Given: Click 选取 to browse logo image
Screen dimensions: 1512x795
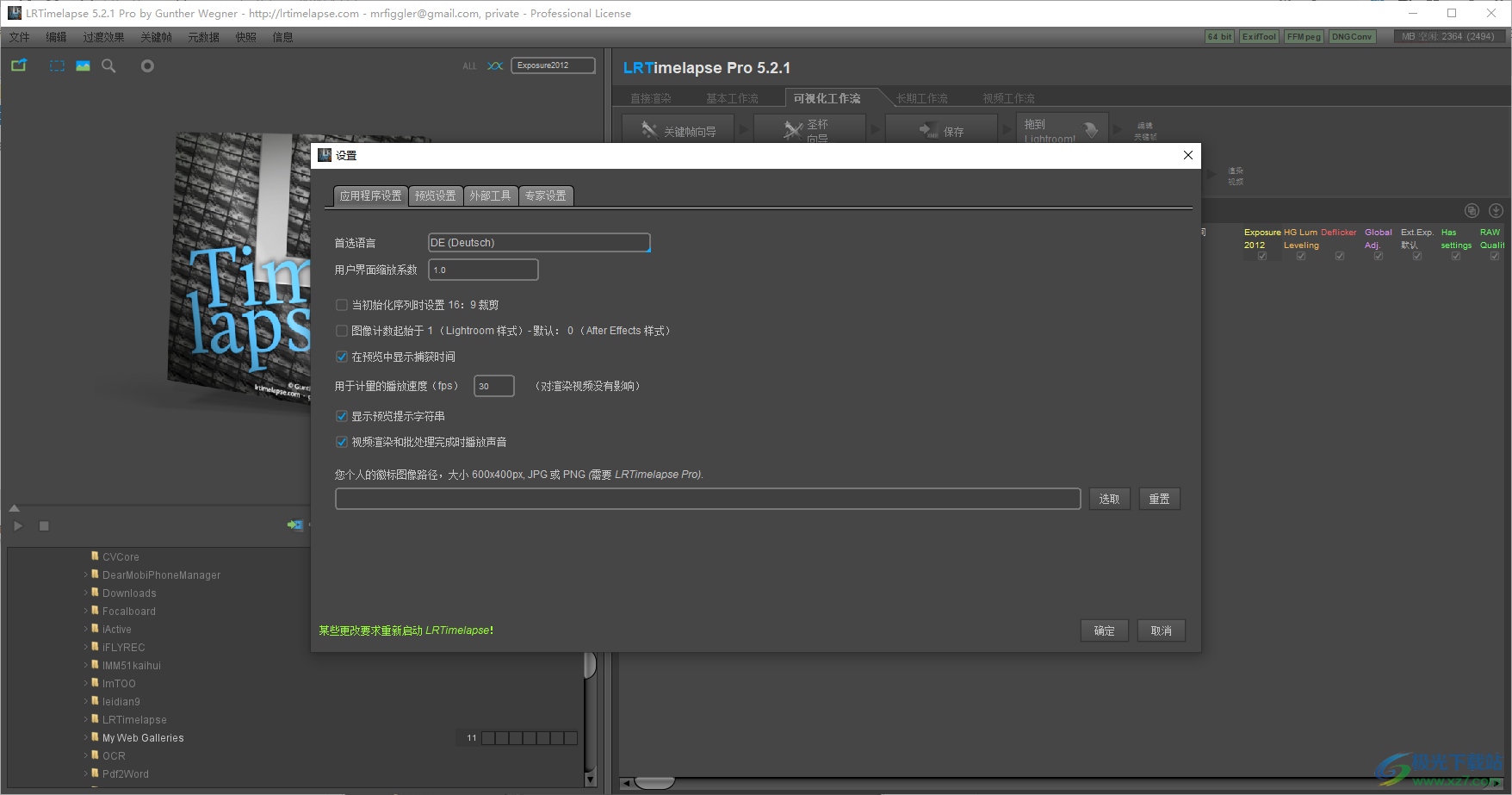Looking at the screenshot, I should tap(1109, 499).
